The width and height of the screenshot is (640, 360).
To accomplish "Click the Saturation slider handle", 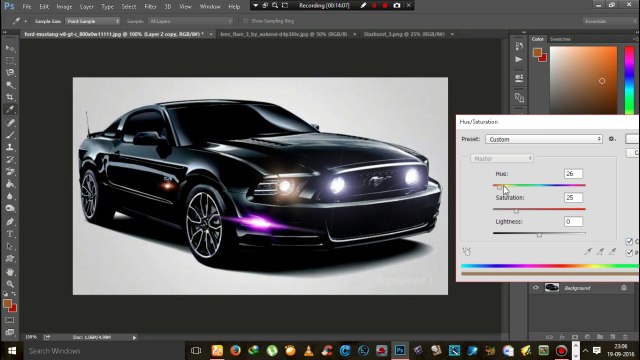I will (516, 211).
